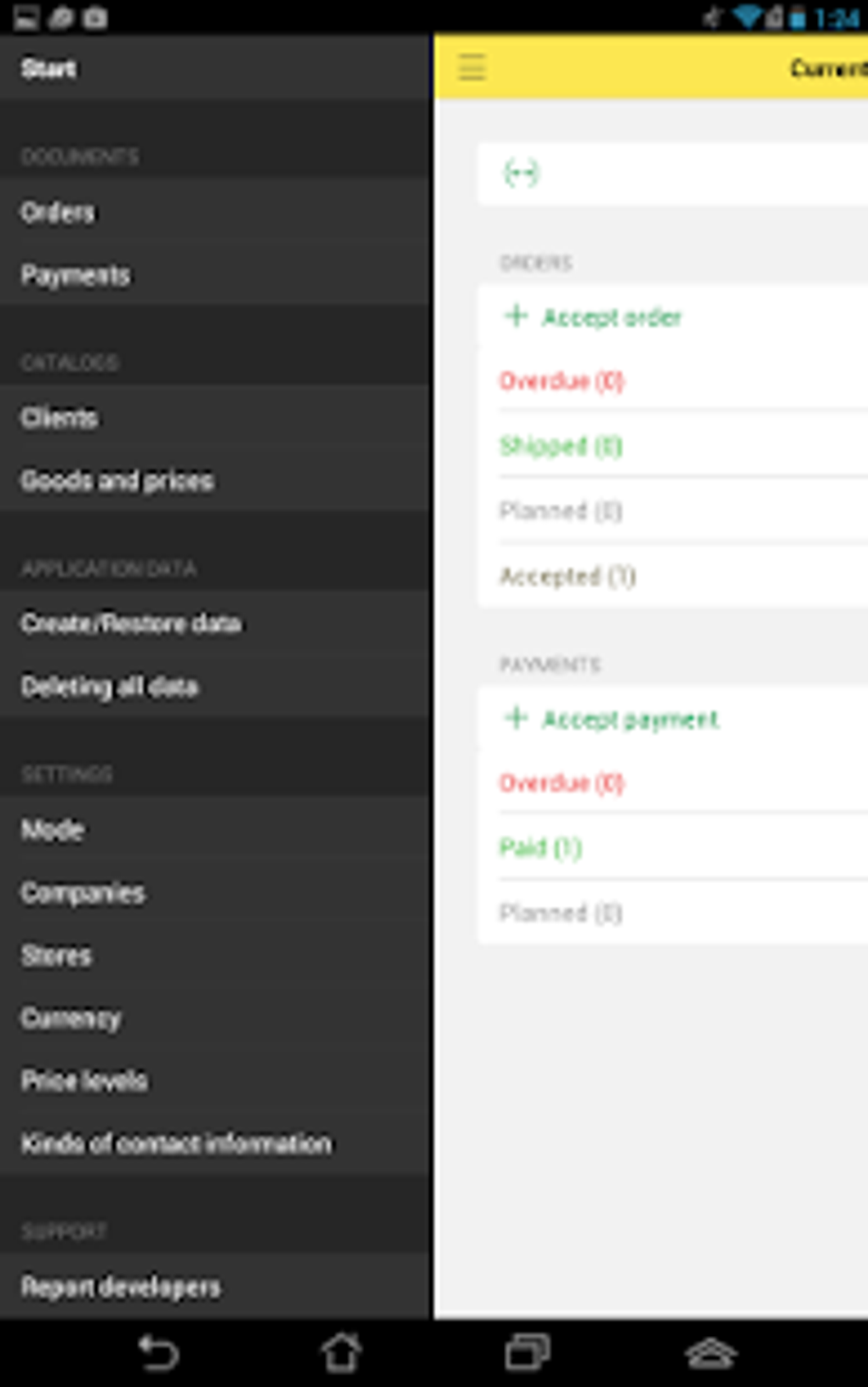Open Payments in the side menu
This screenshot has height=1387, width=868.
coord(76,275)
